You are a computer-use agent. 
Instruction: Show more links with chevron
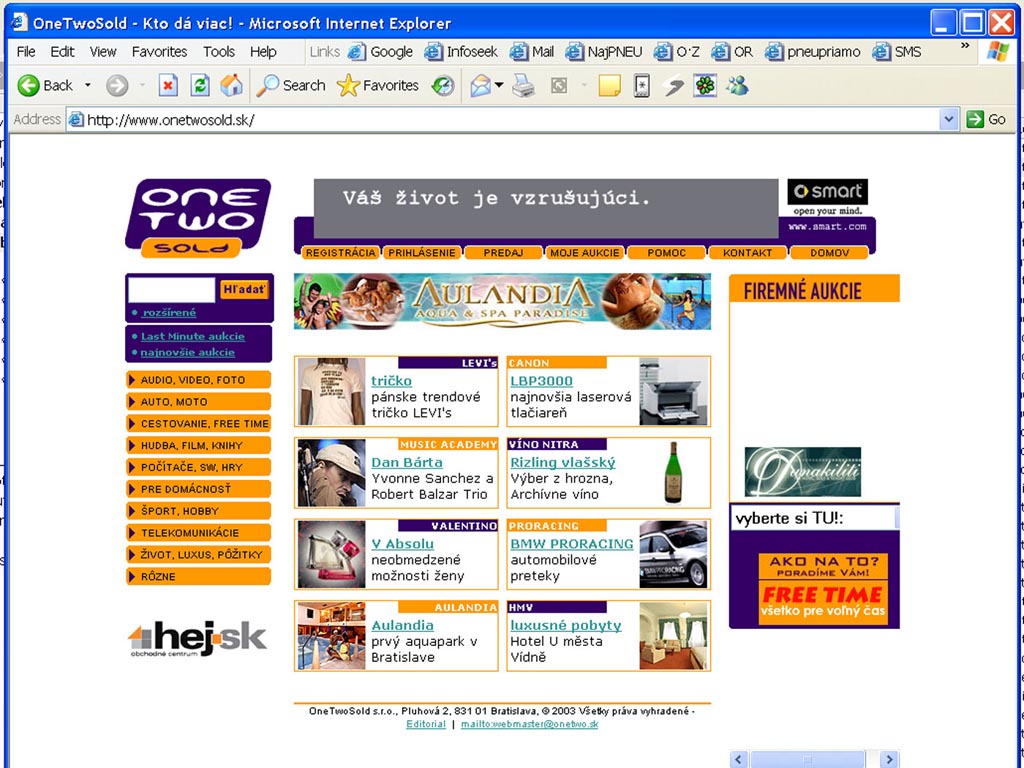pos(965,46)
